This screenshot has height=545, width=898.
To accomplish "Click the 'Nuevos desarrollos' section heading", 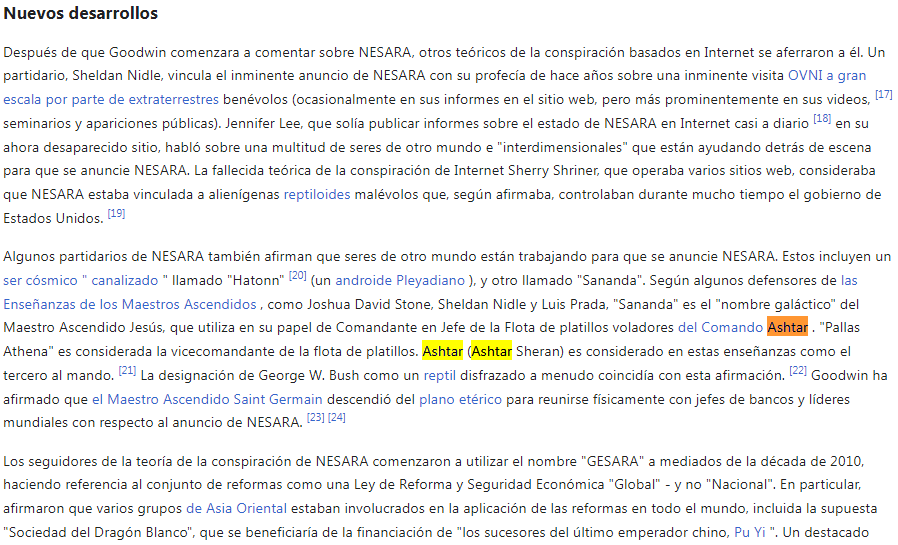I will [x=81, y=13].
